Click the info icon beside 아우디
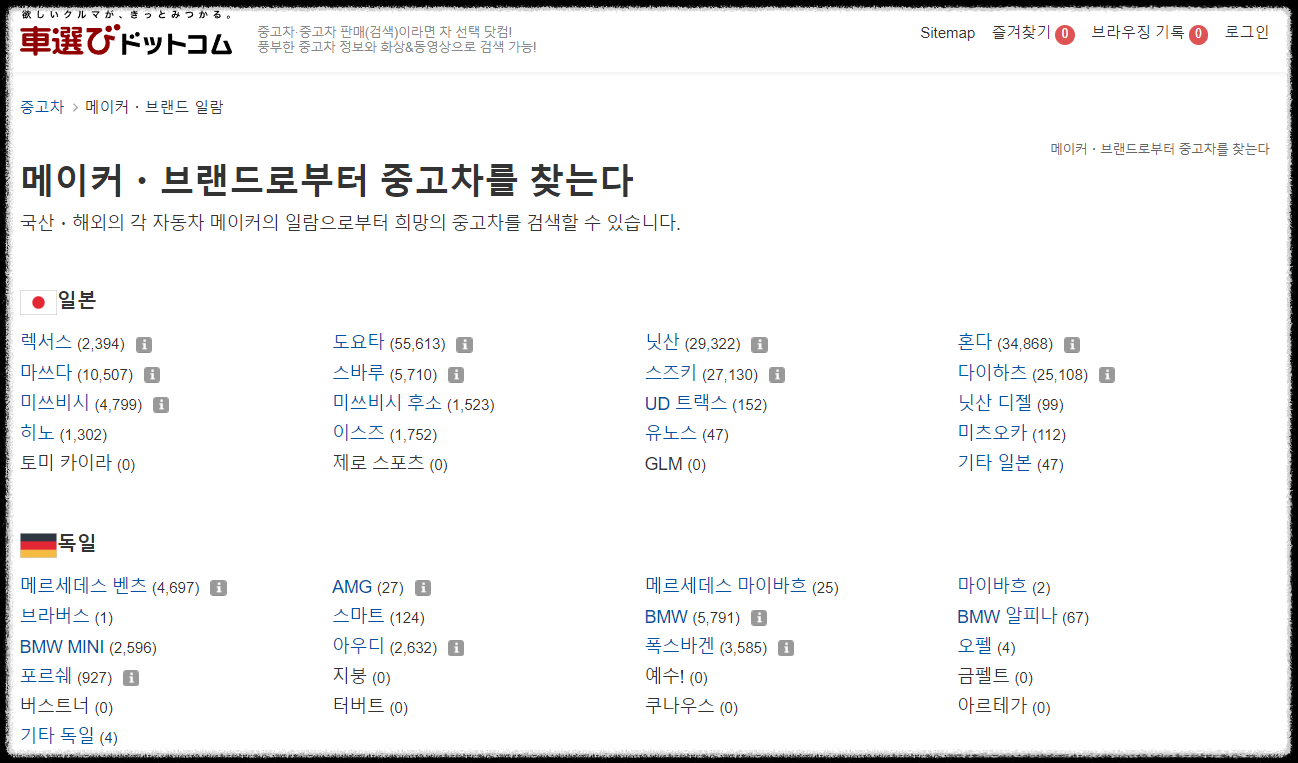1298x763 pixels. pyautogui.click(x=456, y=647)
